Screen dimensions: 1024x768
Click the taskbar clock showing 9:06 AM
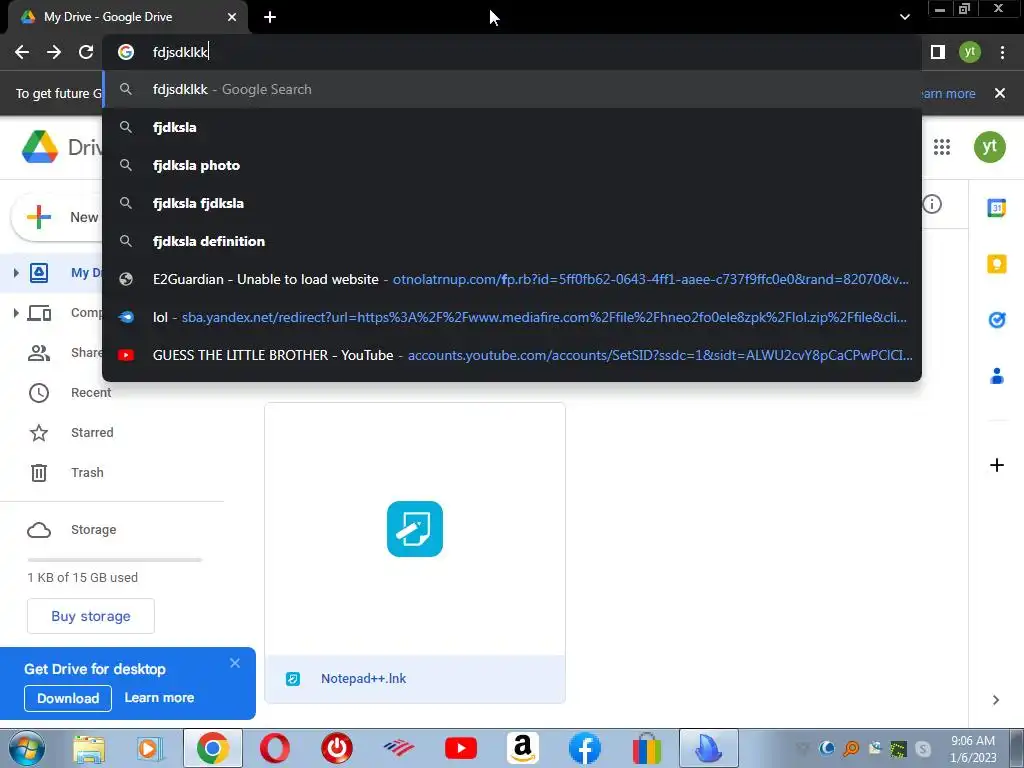tap(973, 749)
